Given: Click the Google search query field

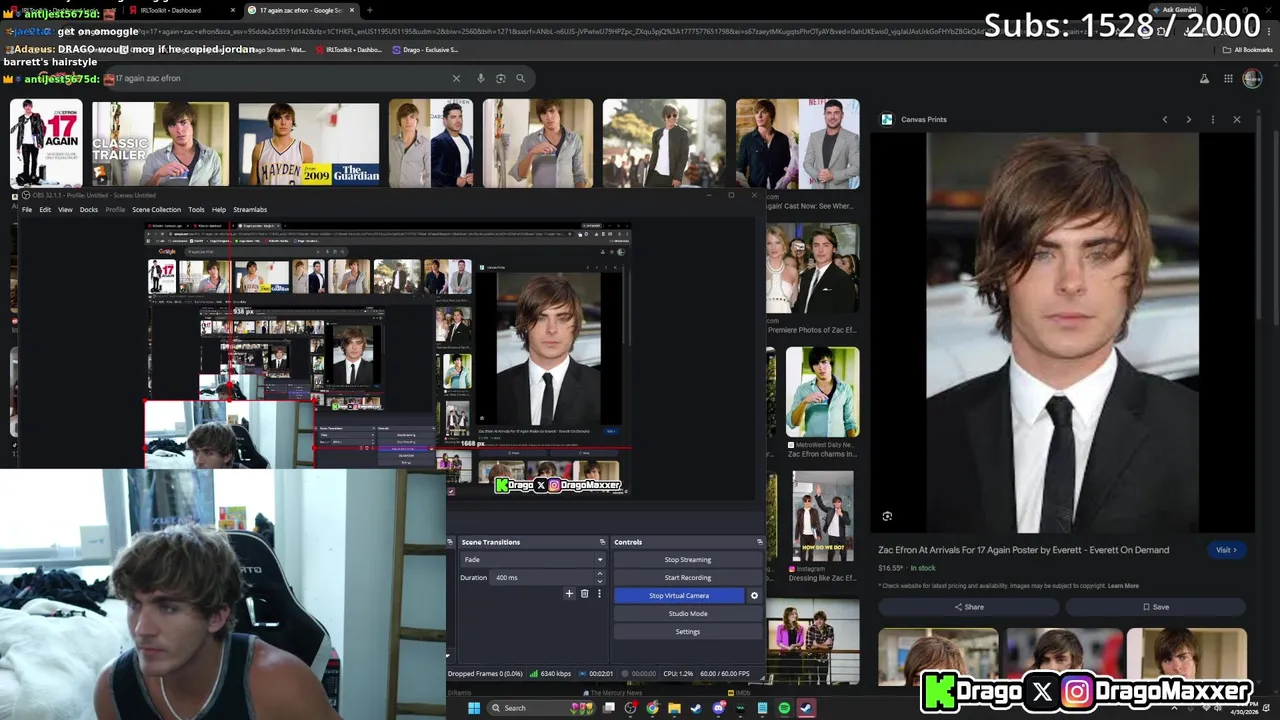Looking at the screenshot, I should point(280,78).
